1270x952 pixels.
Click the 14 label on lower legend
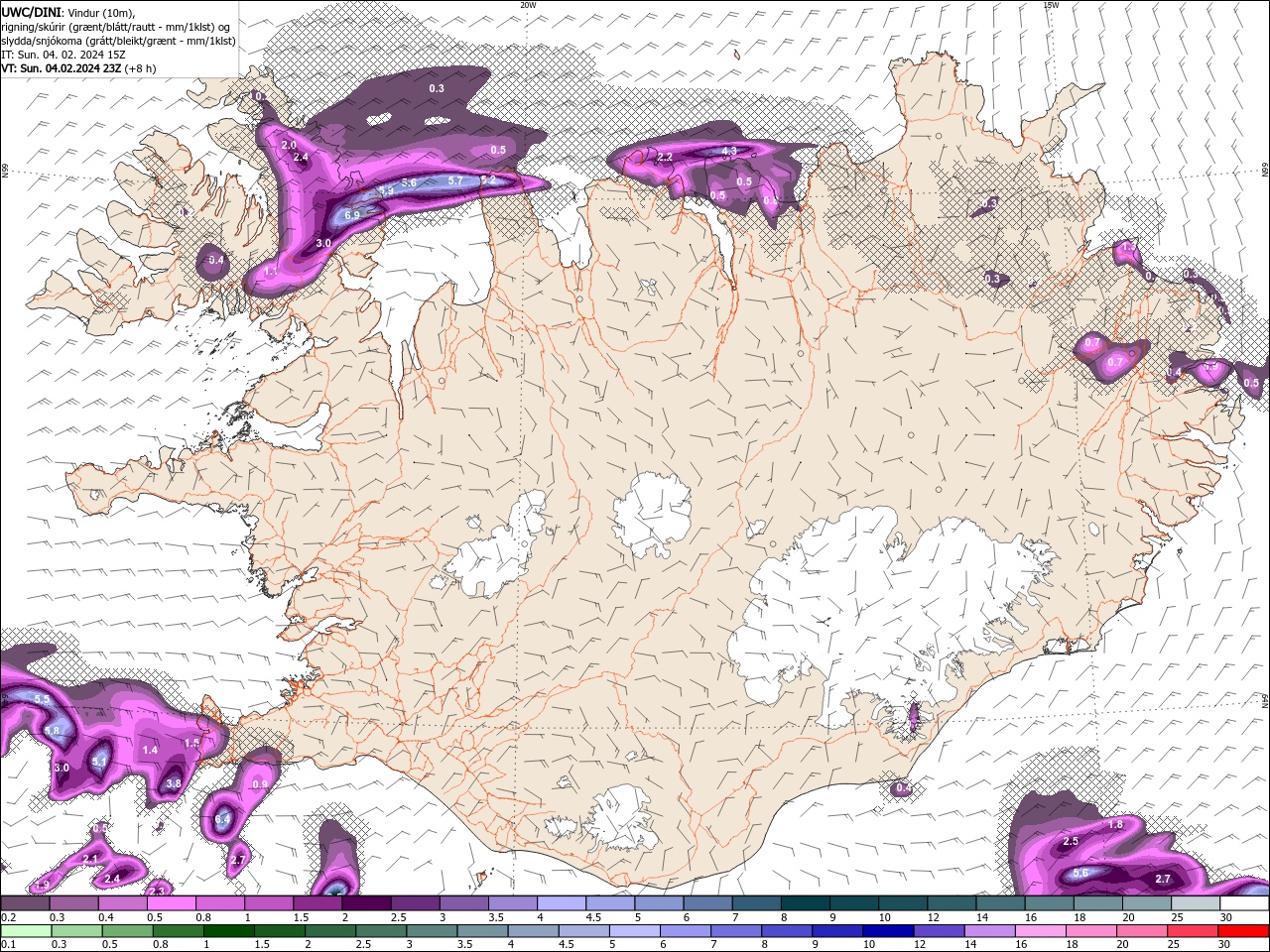click(971, 944)
